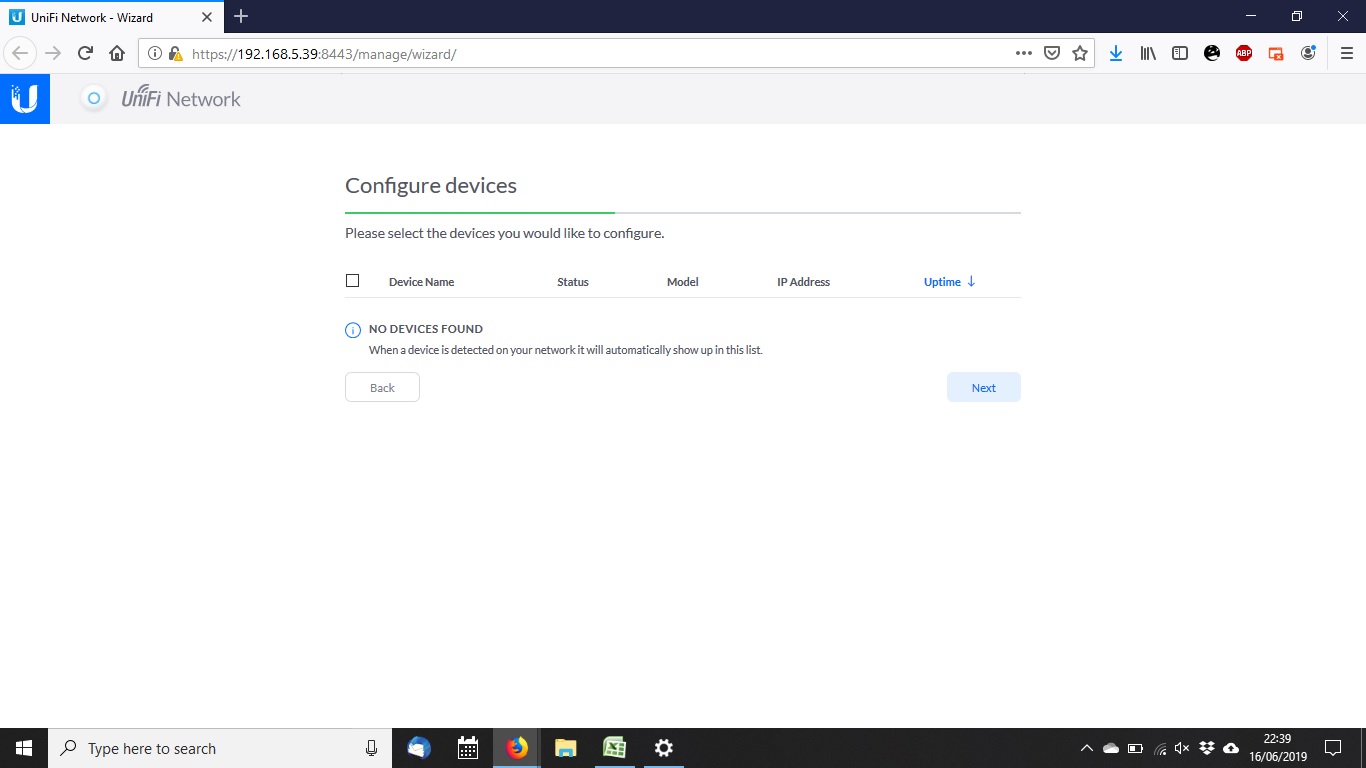Screen dimensions: 1366x768
Task: Click the battery tray icon
Action: [1135, 748]
